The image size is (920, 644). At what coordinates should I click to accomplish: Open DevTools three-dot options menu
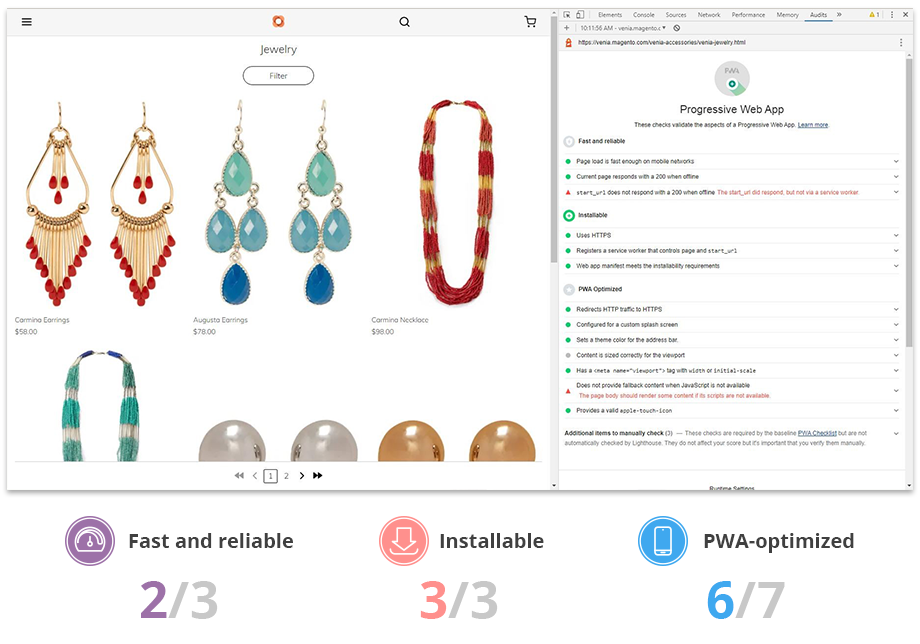point(892,15)
